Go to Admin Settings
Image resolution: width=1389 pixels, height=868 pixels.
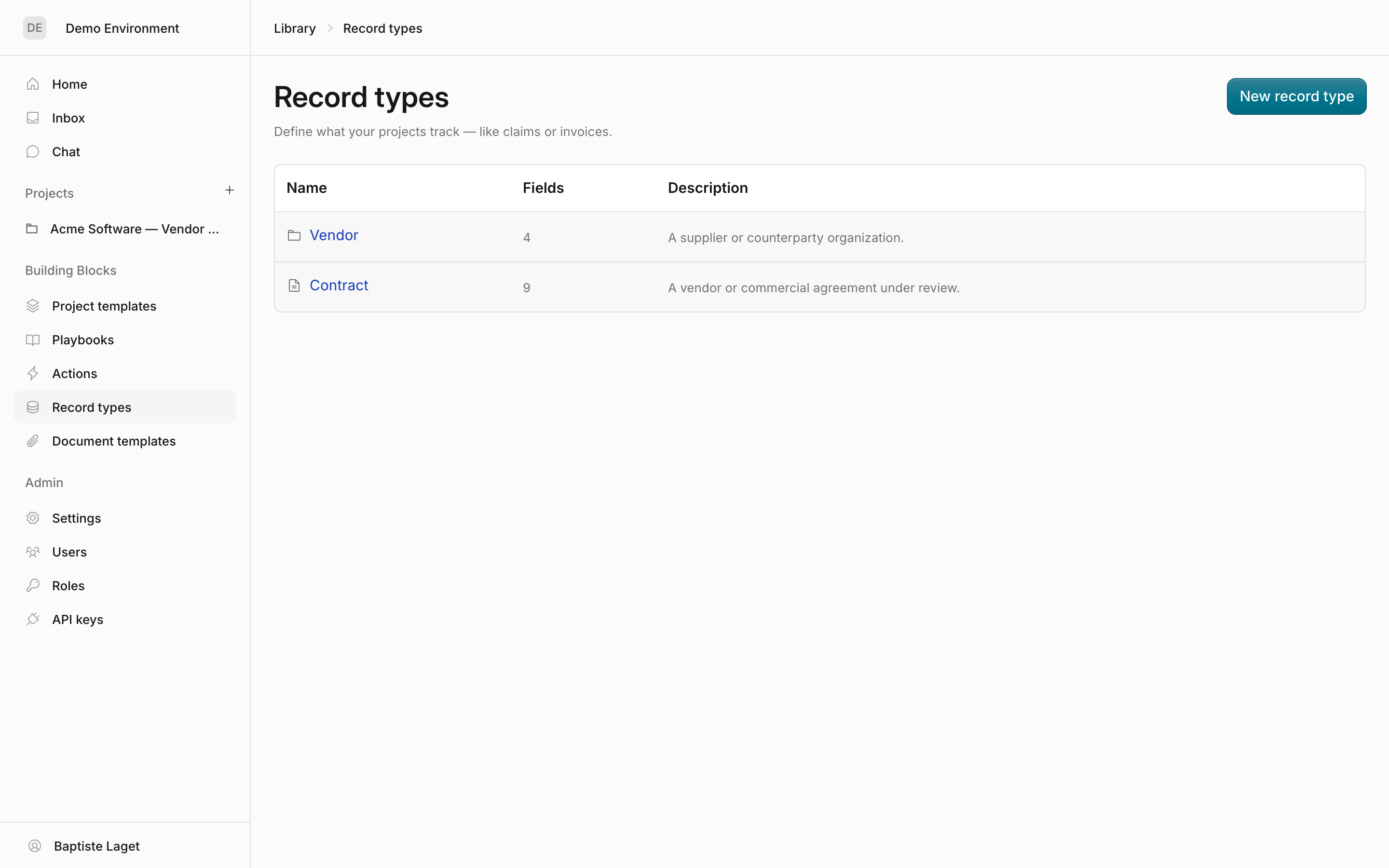click(124, 518)
